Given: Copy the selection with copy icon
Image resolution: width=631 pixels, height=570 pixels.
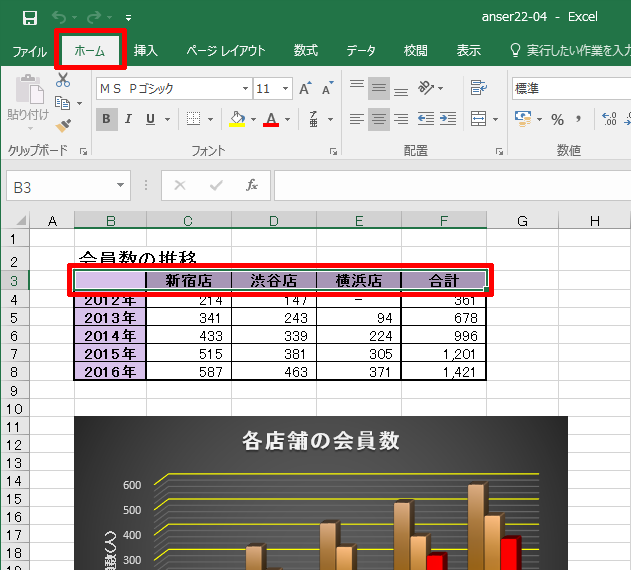Looking at the screenshot, I should pyautogui.click(x=62, y=103).
